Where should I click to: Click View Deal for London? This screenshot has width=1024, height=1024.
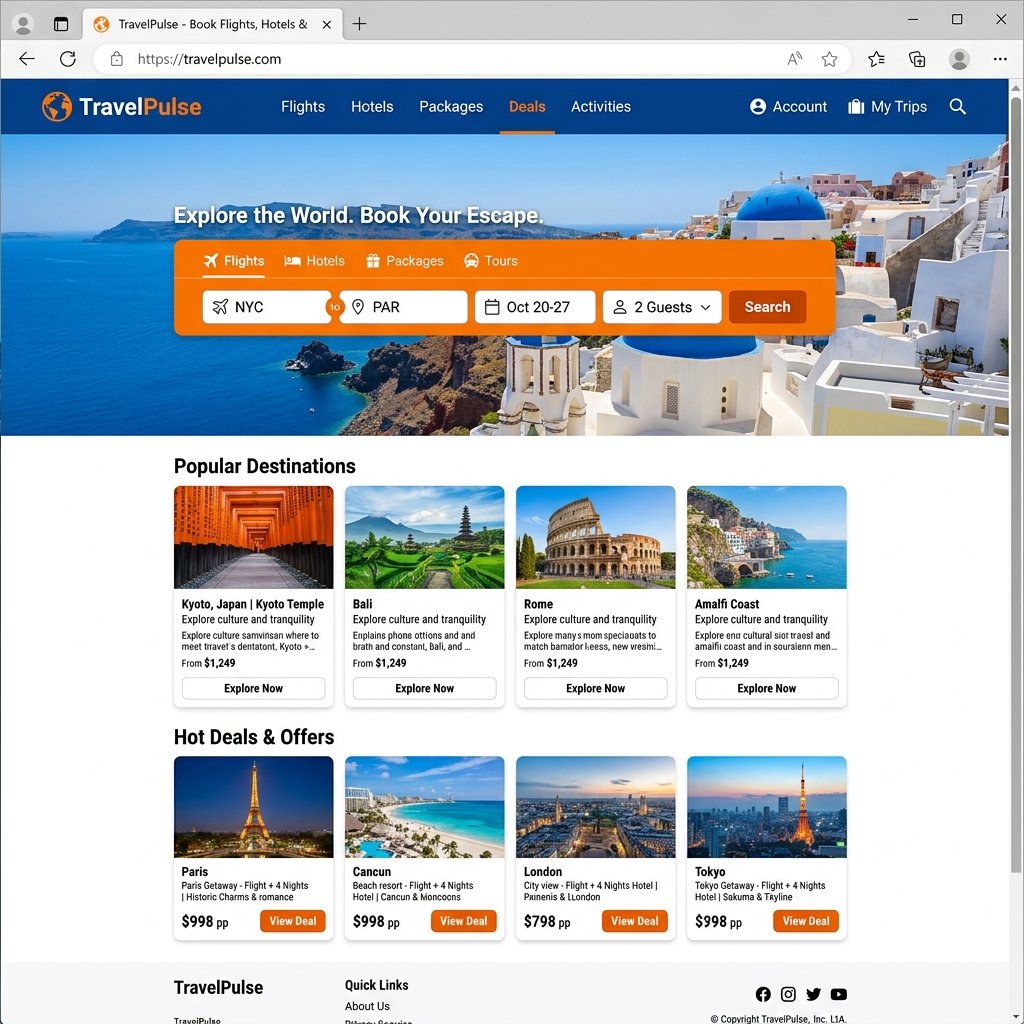pyautogui.click(x=635, y=921)
